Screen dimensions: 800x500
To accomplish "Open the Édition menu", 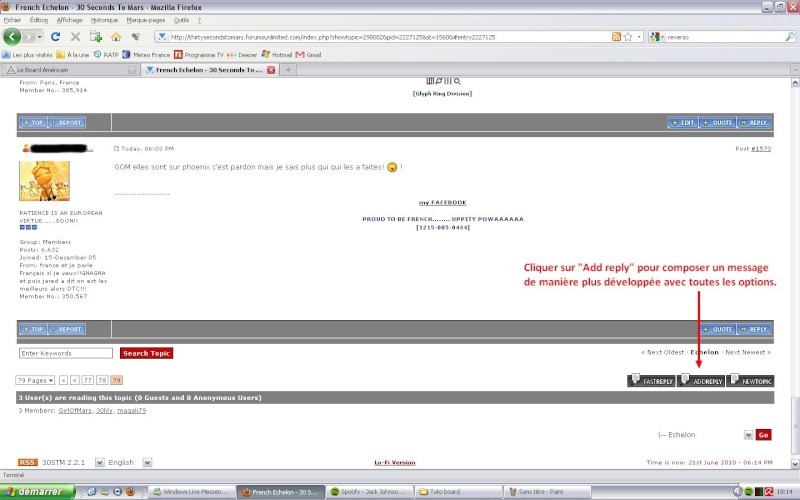I will tap(39, 20).
